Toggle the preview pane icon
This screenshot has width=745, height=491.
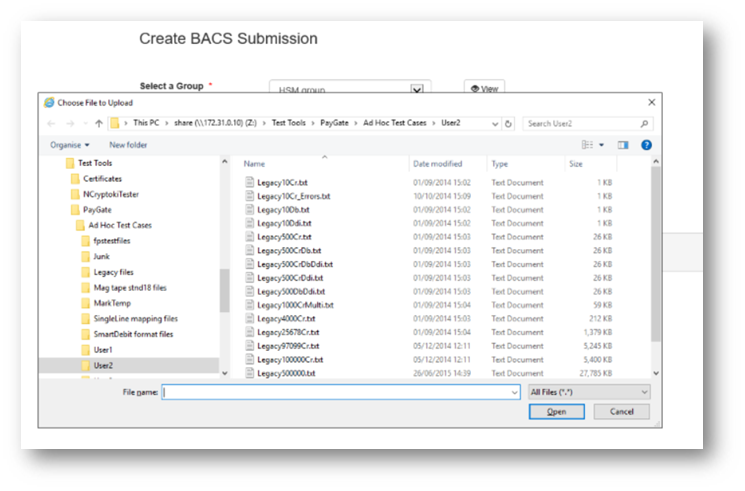click(623, 145)
